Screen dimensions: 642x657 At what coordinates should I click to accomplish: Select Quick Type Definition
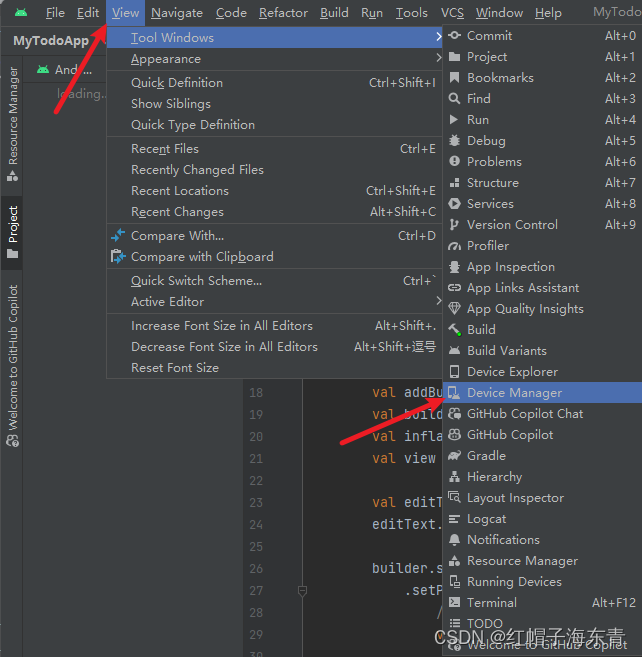pyautogui.click(x=274, y=125)
